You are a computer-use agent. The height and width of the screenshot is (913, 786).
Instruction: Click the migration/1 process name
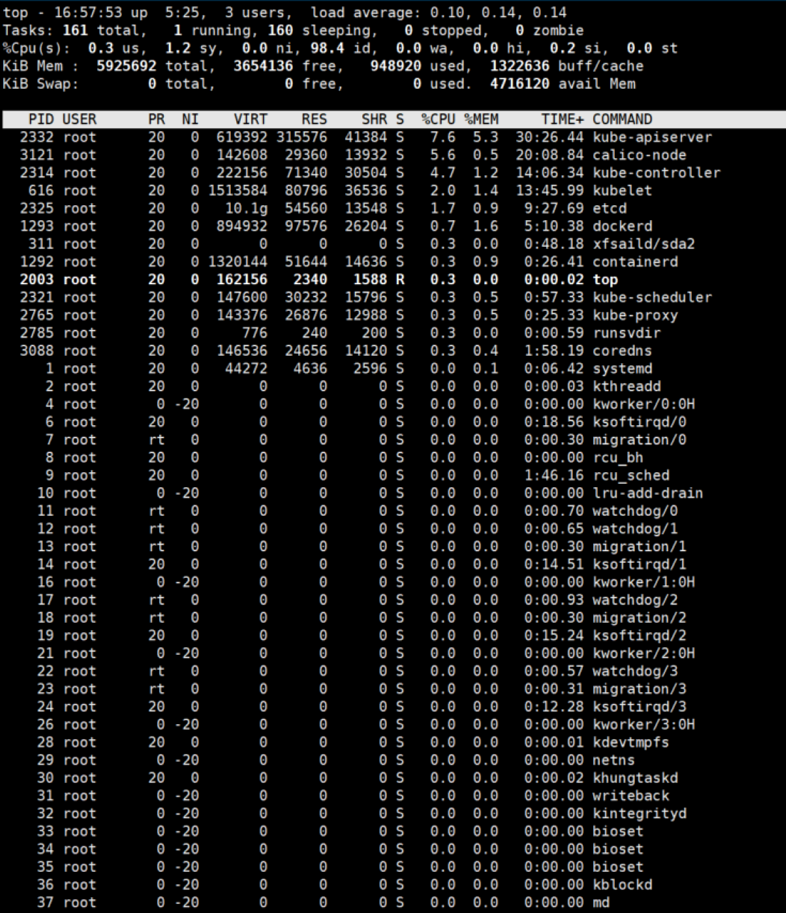639,547
